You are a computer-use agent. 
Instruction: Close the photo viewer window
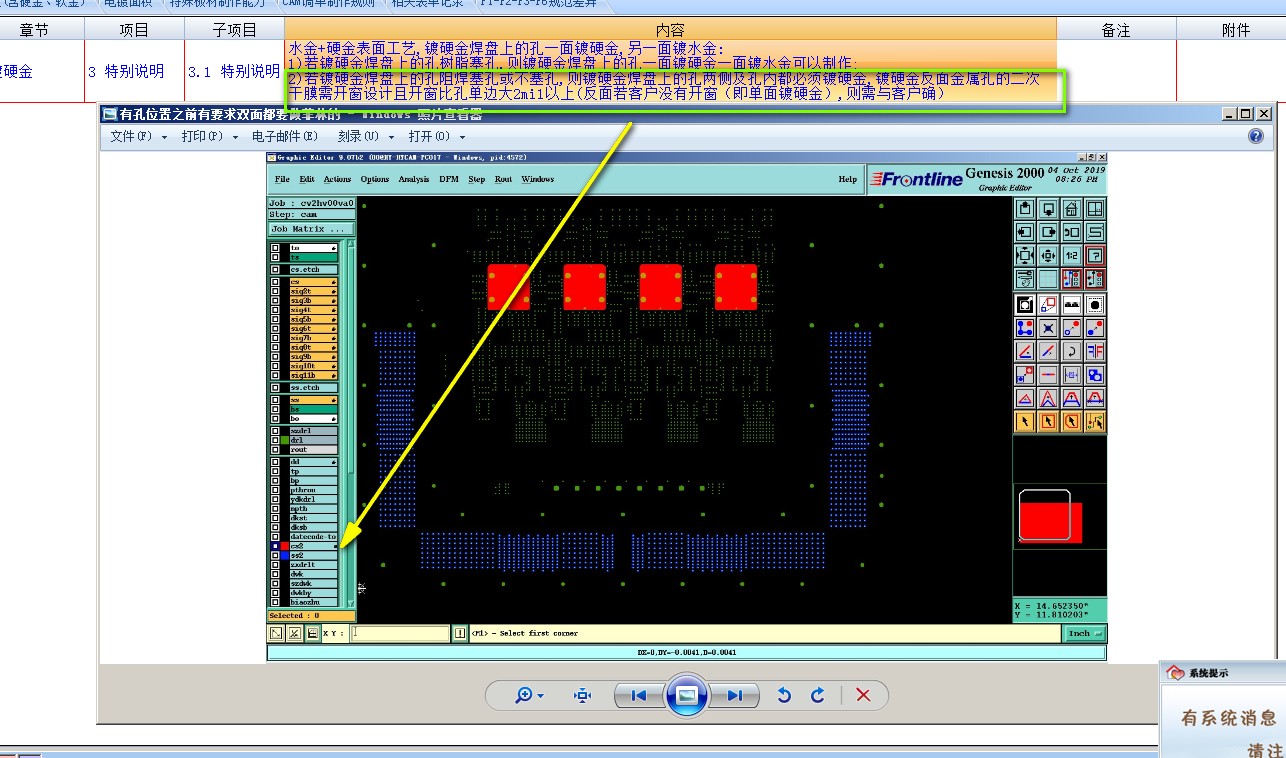pyautogui.click(x=1264, y=114)
